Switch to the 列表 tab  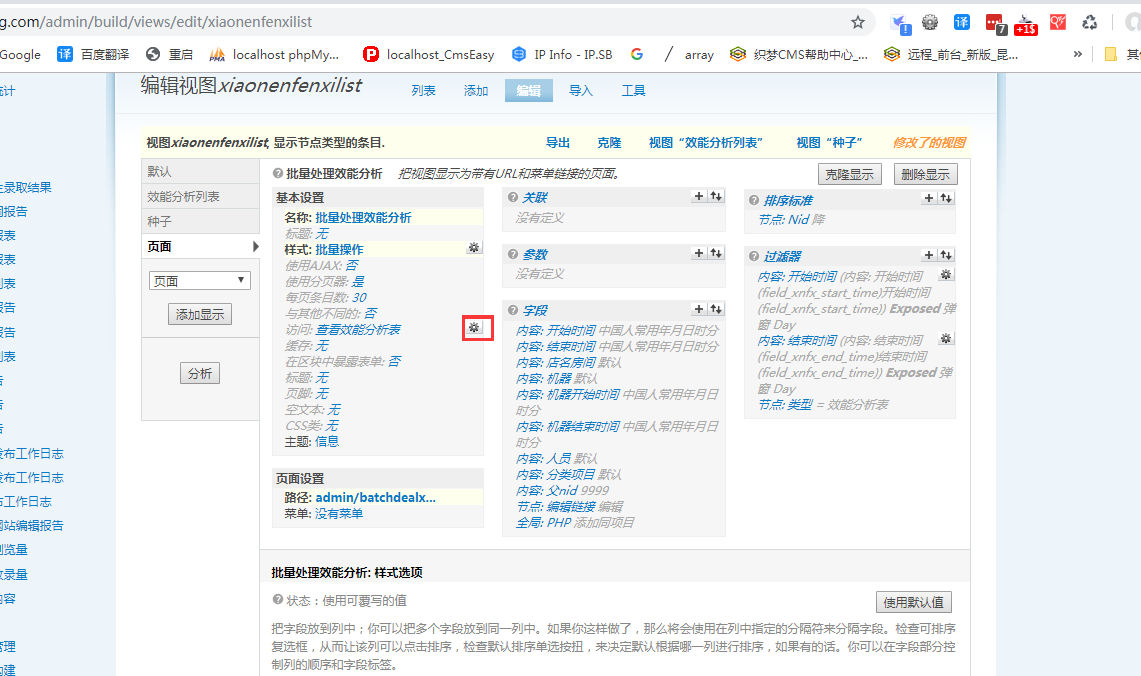tap(424, 91)
